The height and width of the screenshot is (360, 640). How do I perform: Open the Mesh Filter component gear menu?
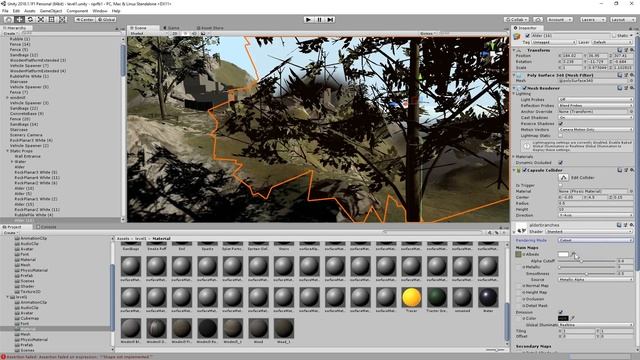tap(631, 75)
